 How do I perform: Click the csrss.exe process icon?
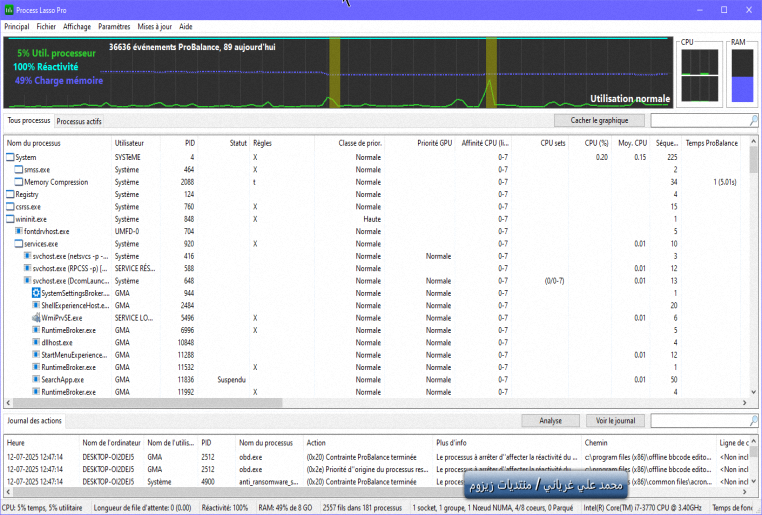click(x=10, y=206)
